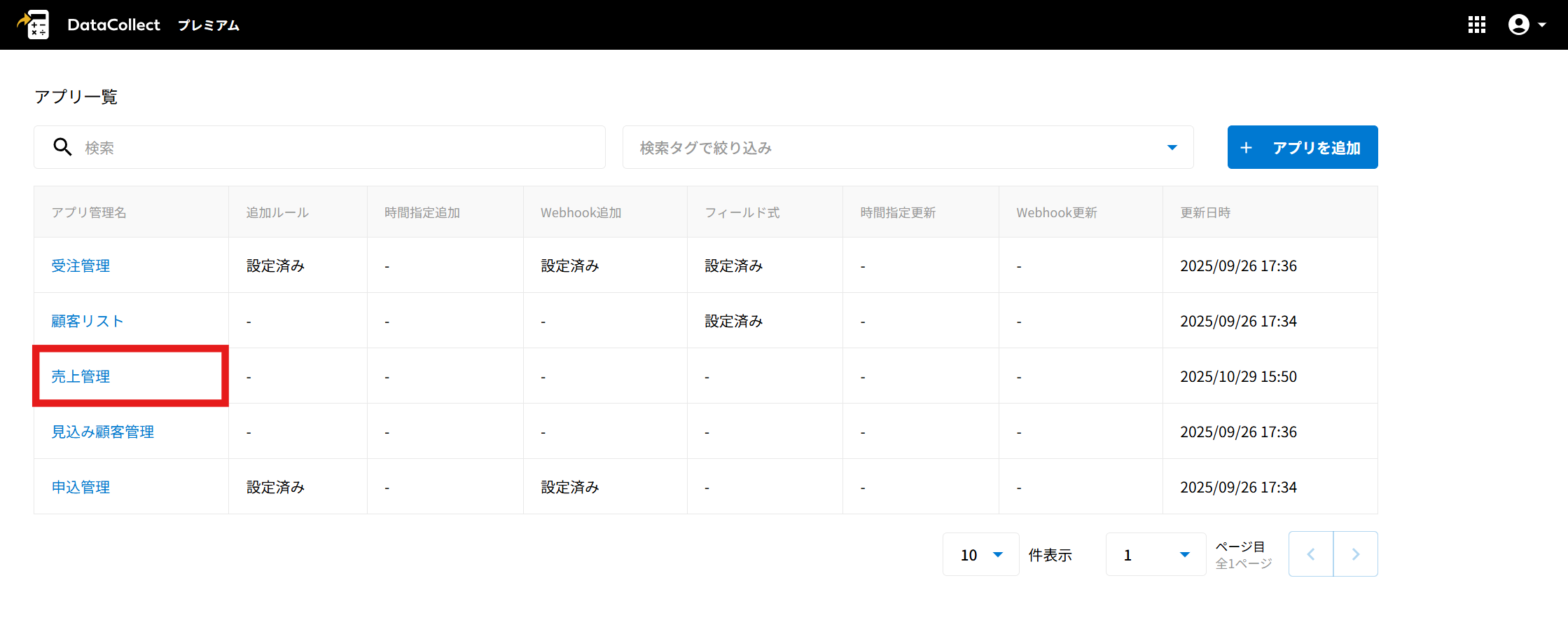The width and height of the screenshot is (1568, 625).
Task: Open the page number dropdown
Action: click(x=1156, y=555)
